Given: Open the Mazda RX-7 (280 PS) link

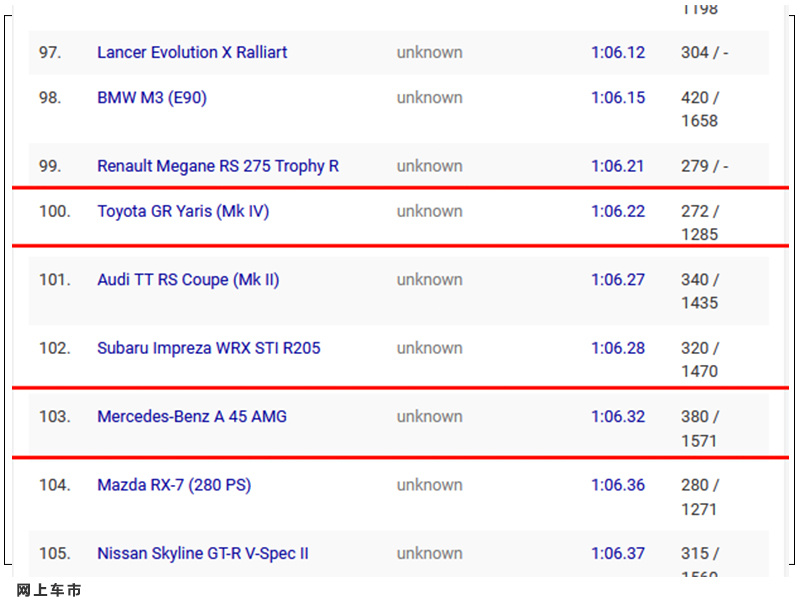Looking at the screenshot, I should [x=174, y=485].
